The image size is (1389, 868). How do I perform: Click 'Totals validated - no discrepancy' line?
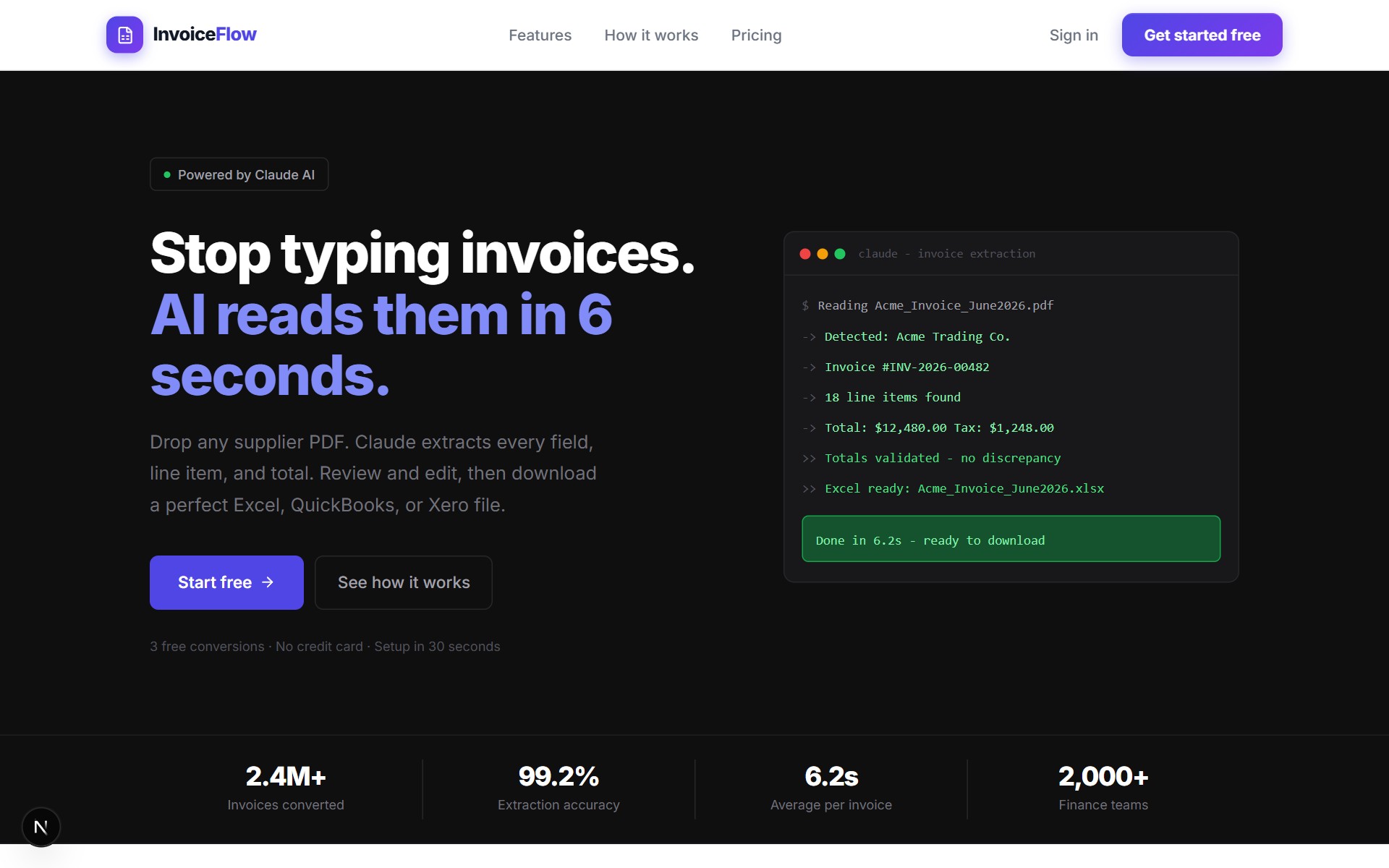pyautogui.click(x=931, y=459)
